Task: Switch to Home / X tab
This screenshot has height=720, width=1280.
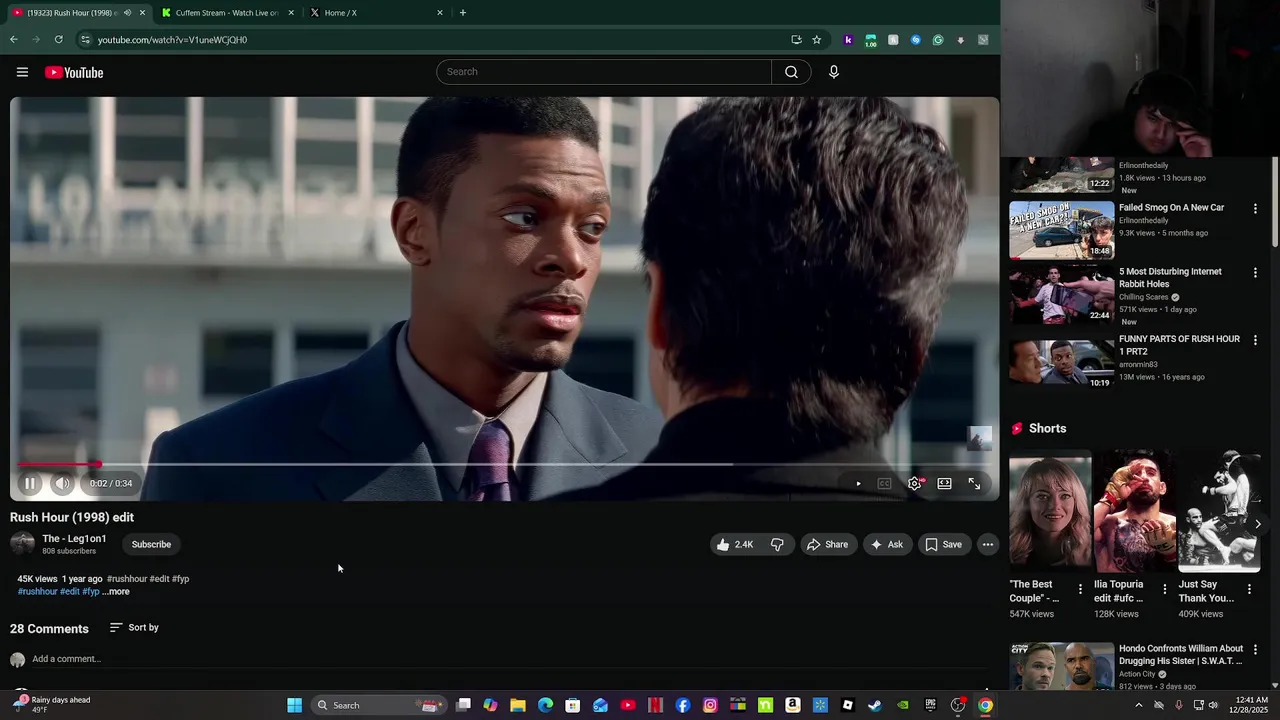Action: click(x=375, y=13)
